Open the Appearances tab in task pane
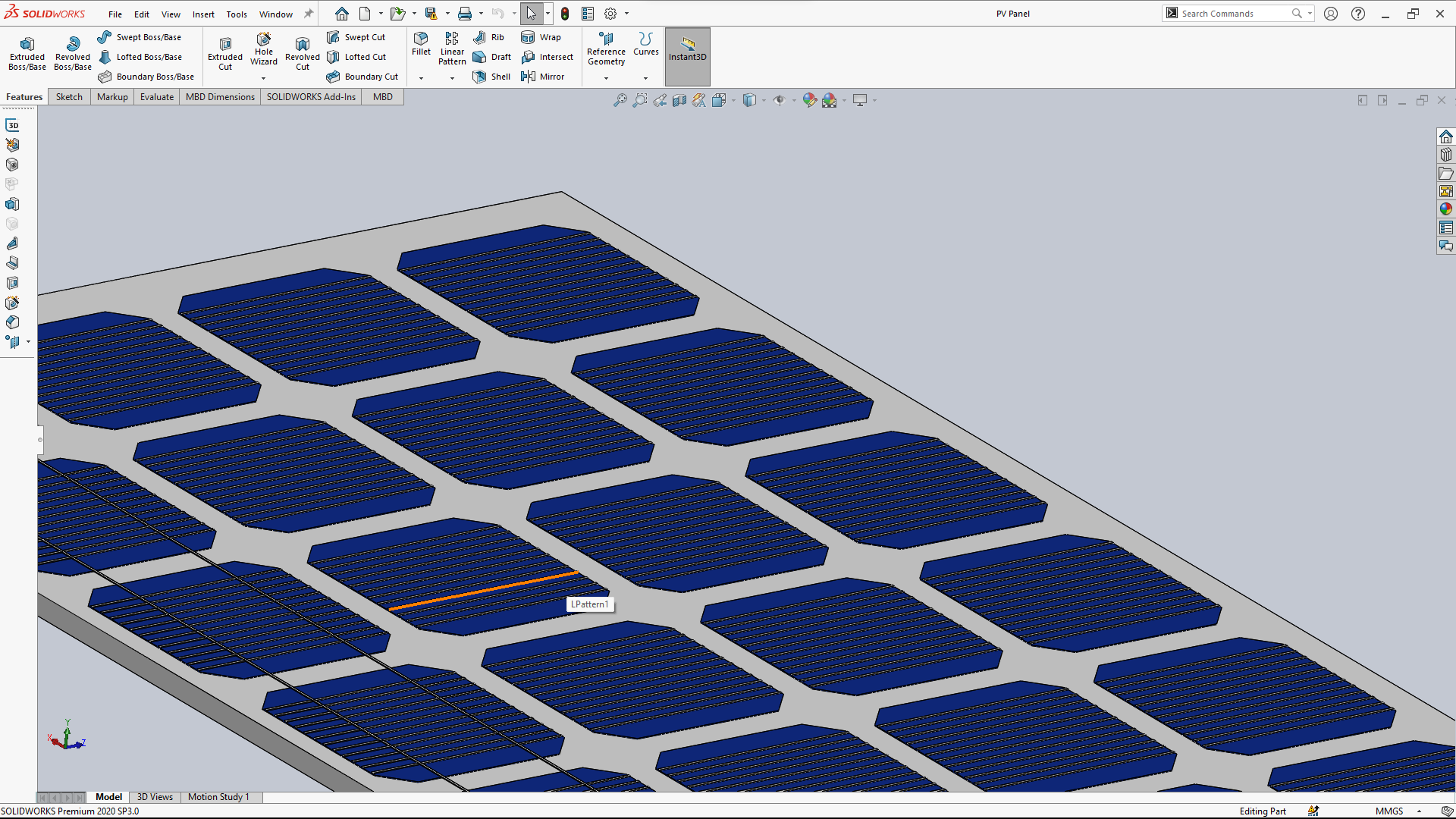 pyautogui.click(x=1446, y=209)
